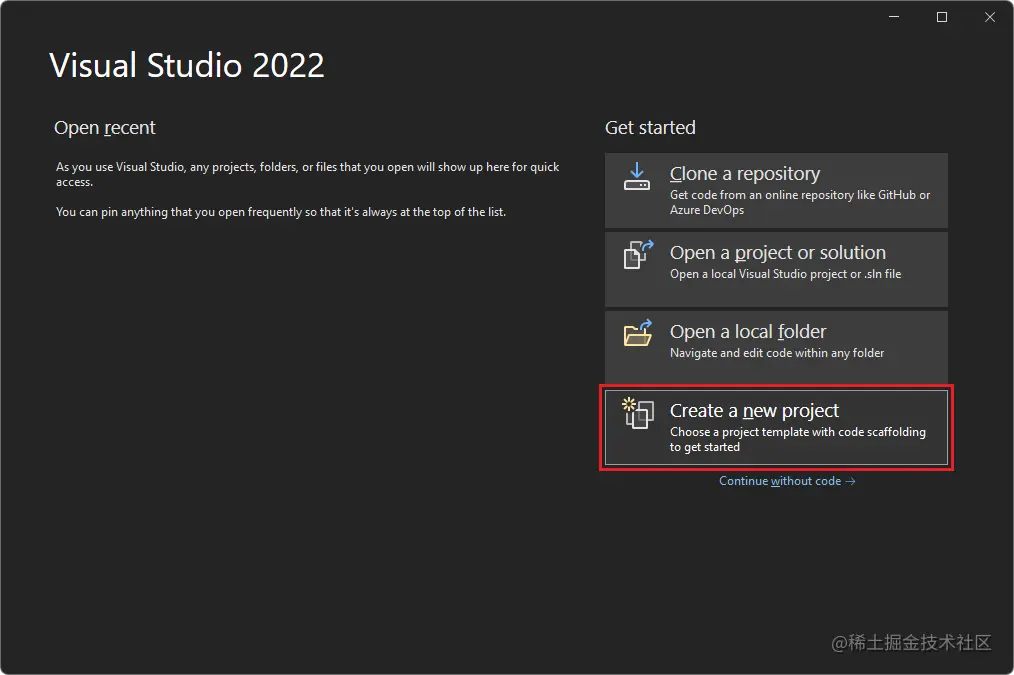
Task: Click the Clone a repository download icon
Action: click(x=637, y=177)
